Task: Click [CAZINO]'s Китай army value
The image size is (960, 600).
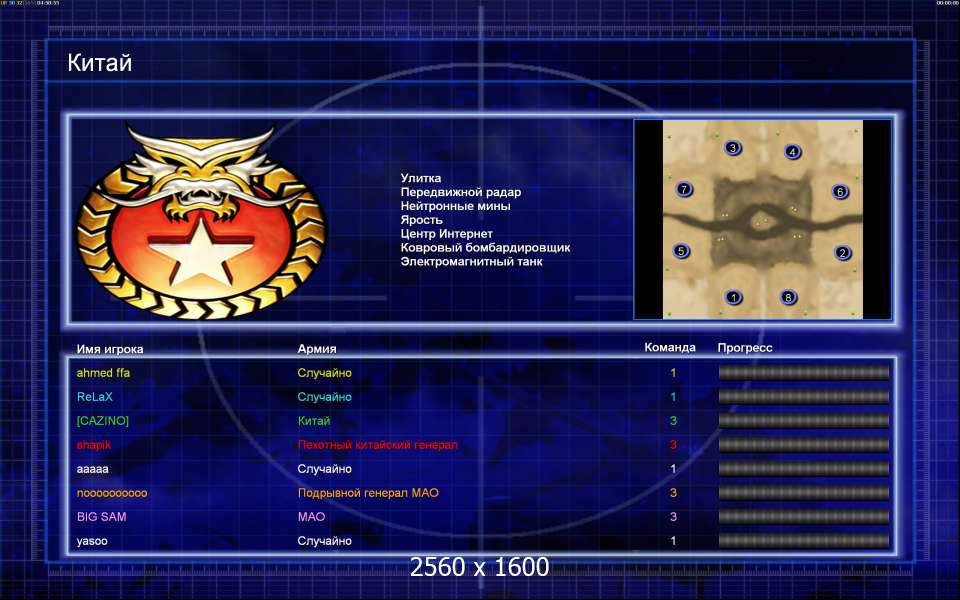Action: coord(314,421)
